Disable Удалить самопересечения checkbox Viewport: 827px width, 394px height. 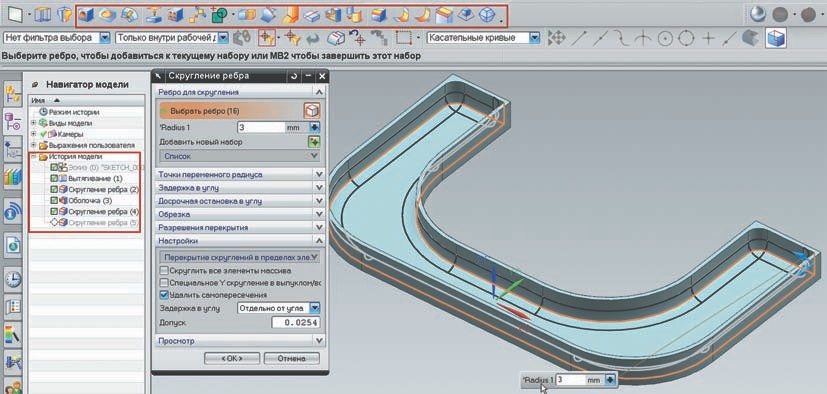[164, 295]
